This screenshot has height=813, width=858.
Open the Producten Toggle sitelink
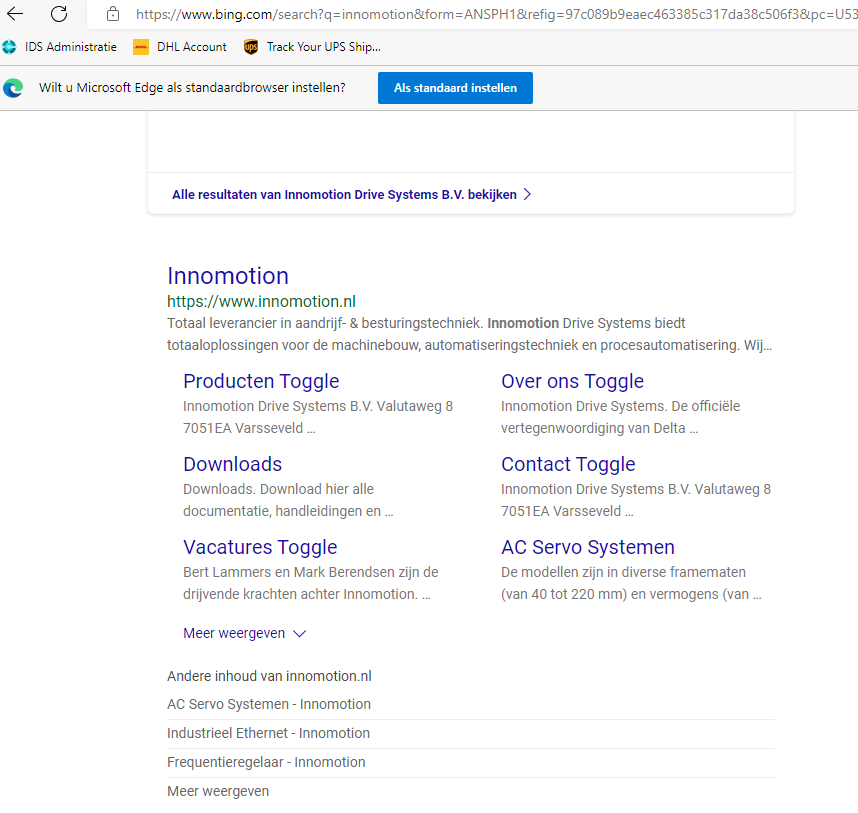click(x=261, y=381)
